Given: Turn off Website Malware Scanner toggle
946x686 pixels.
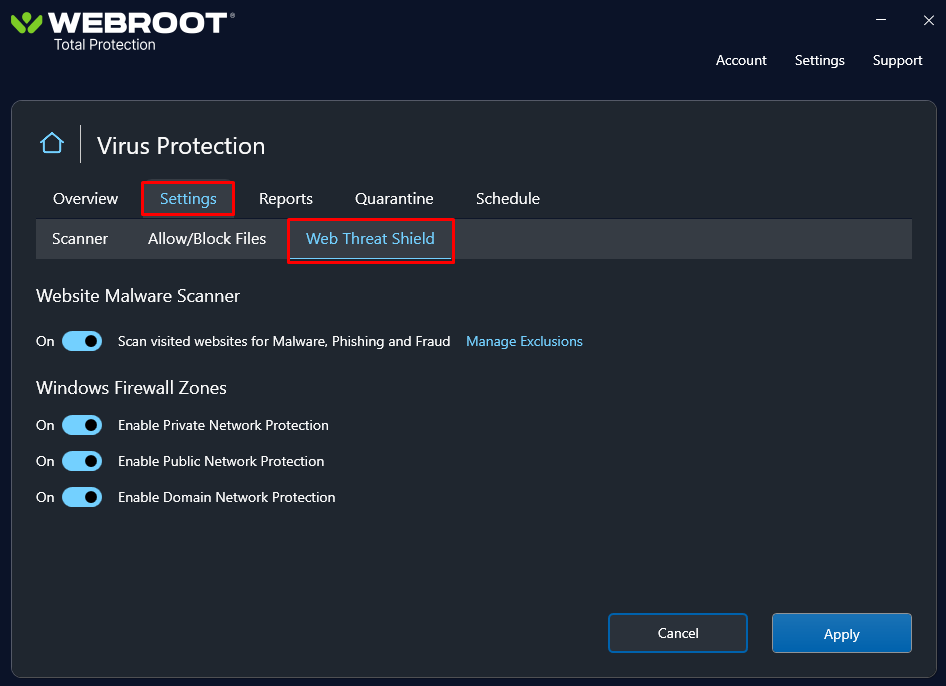Looking at the screenshot, I should click(82, 341).
